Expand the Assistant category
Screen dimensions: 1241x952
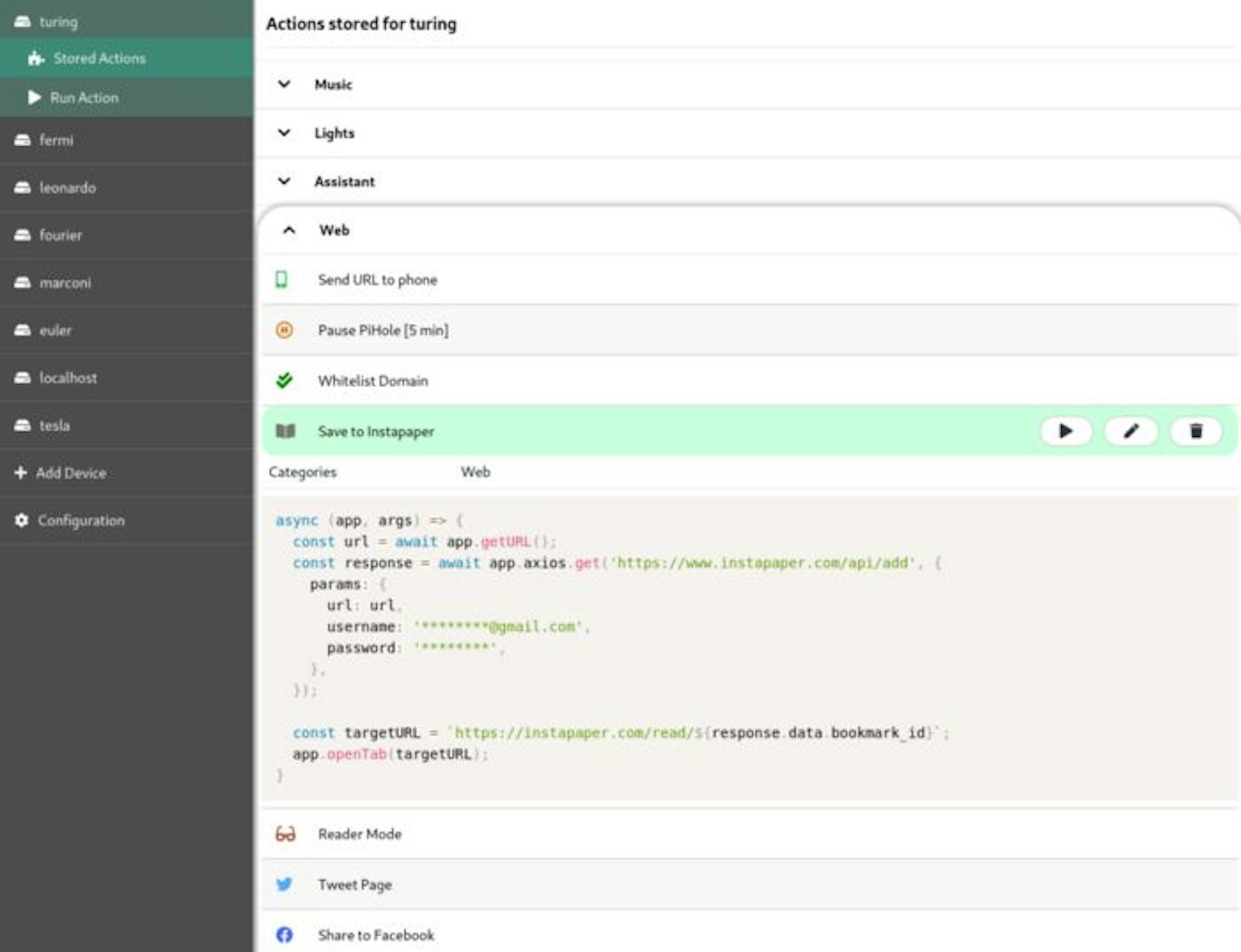[344, 182]
